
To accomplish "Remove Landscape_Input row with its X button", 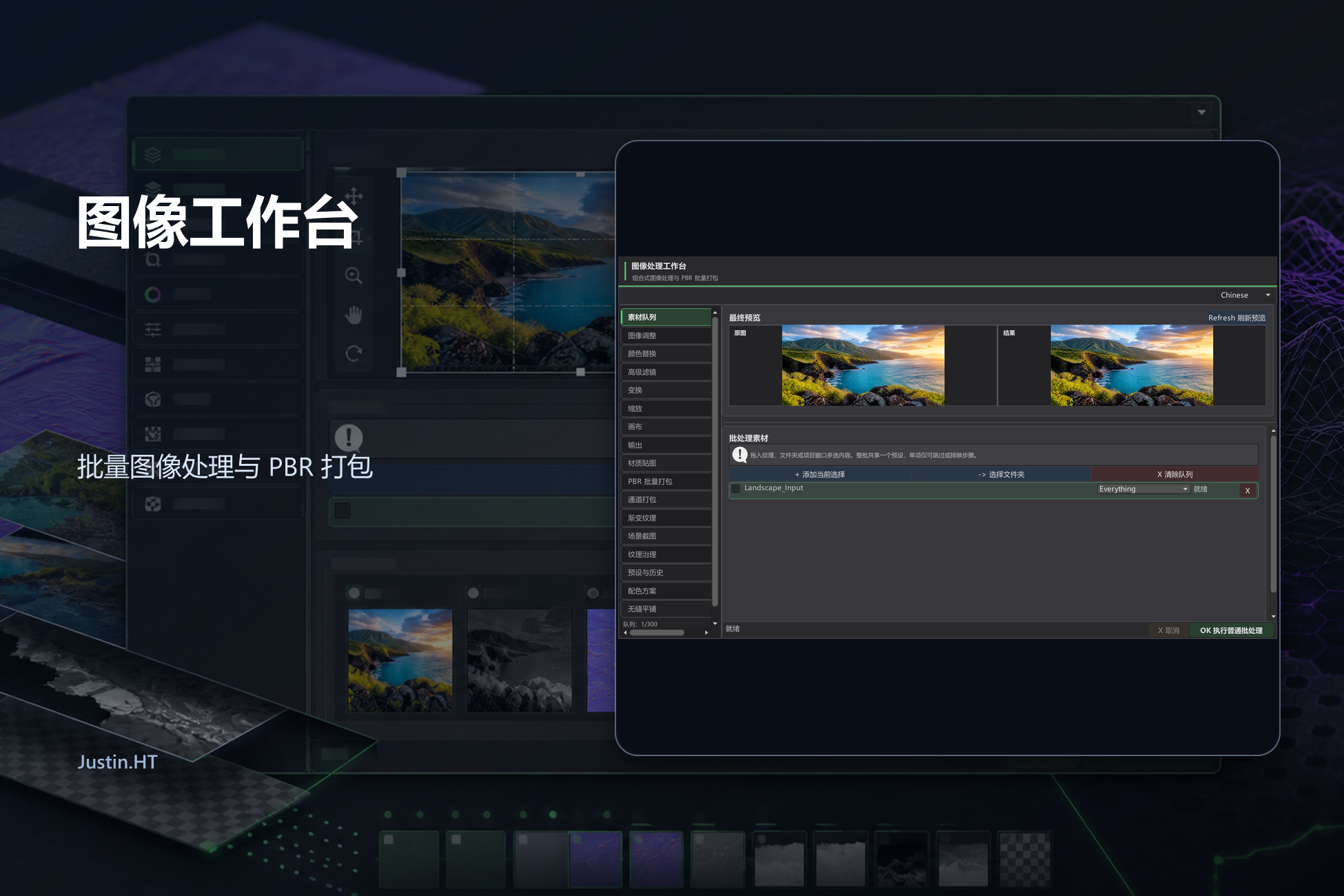I will 1248,491.
